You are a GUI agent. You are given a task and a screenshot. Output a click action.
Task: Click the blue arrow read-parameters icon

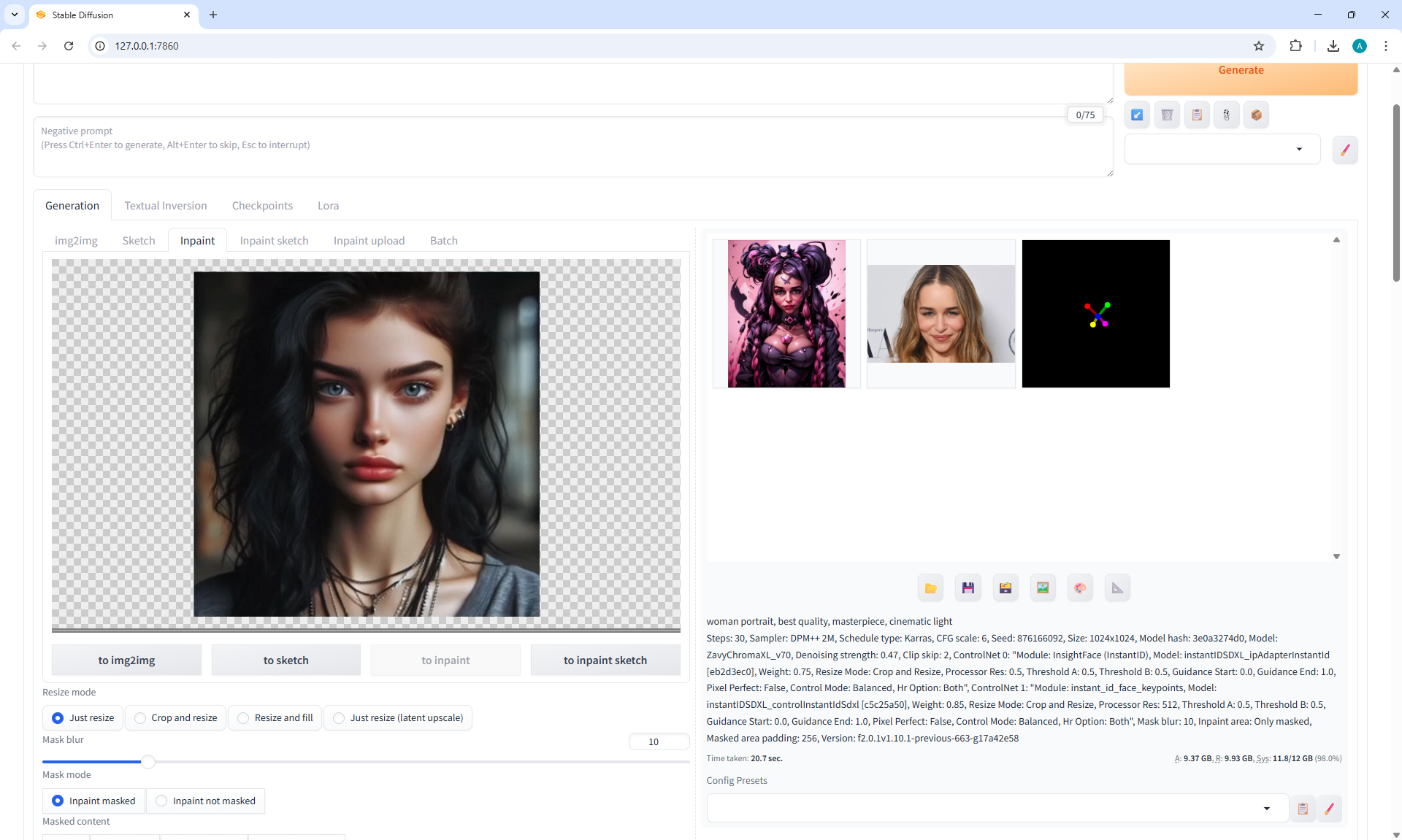(x=1137, y=115)
